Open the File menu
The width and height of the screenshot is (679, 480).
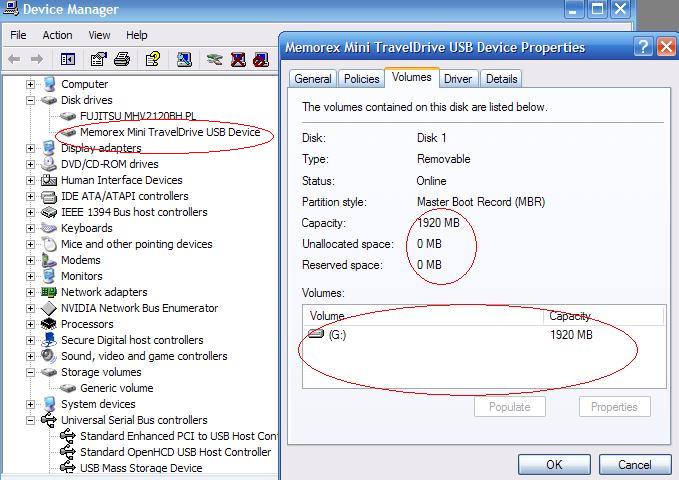click(18, 35)
